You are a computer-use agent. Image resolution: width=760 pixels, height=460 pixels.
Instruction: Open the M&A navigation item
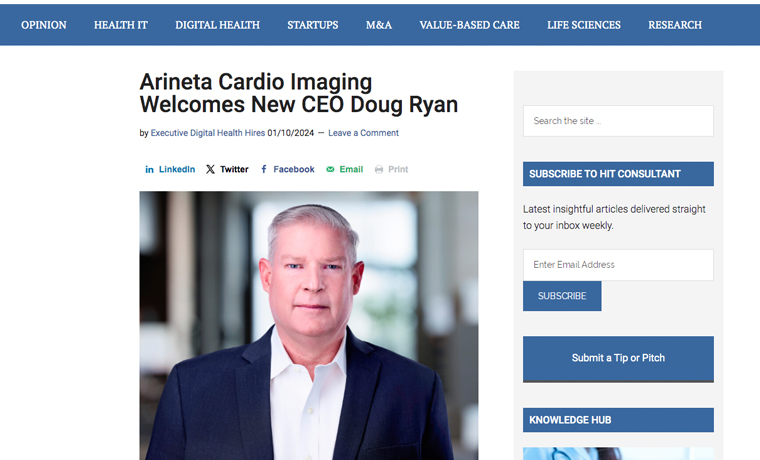click(x=379, y=25)
